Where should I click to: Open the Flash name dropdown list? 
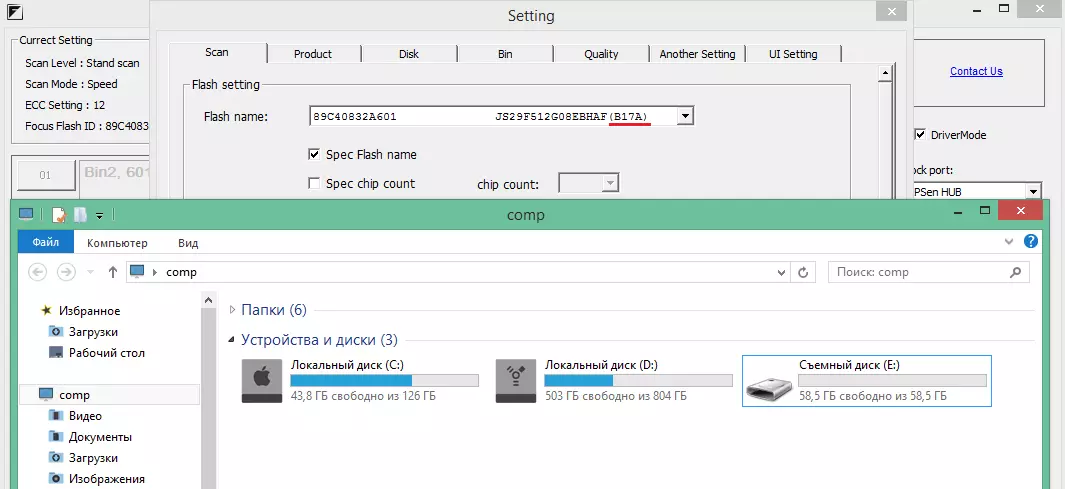click(x=685, y=117)
